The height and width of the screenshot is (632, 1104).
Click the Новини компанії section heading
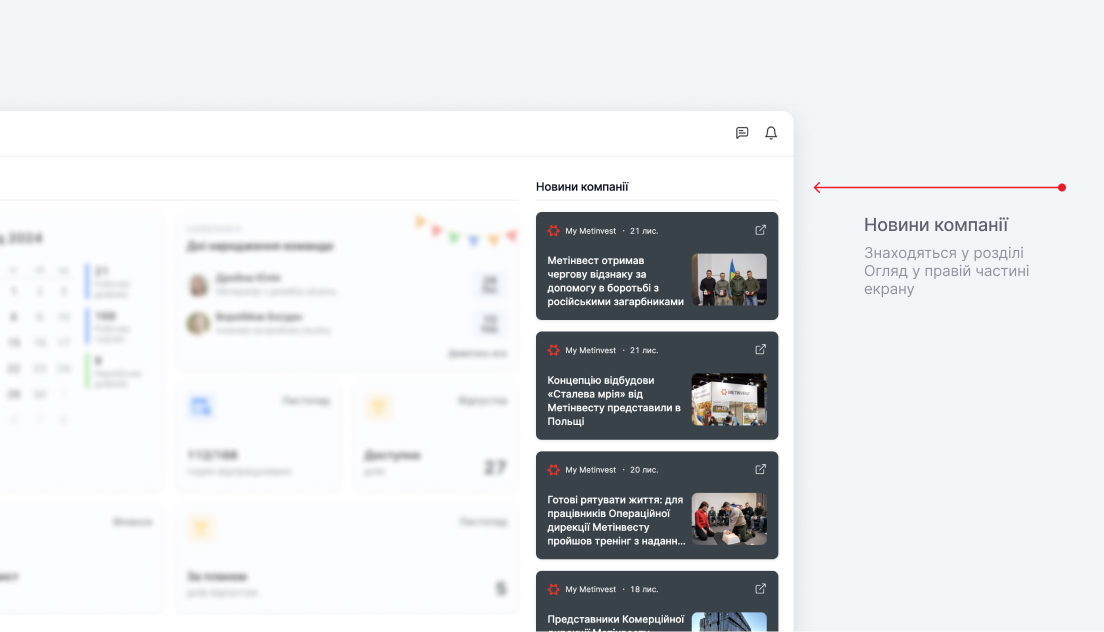pyautogui.click(x=582, y=187)
